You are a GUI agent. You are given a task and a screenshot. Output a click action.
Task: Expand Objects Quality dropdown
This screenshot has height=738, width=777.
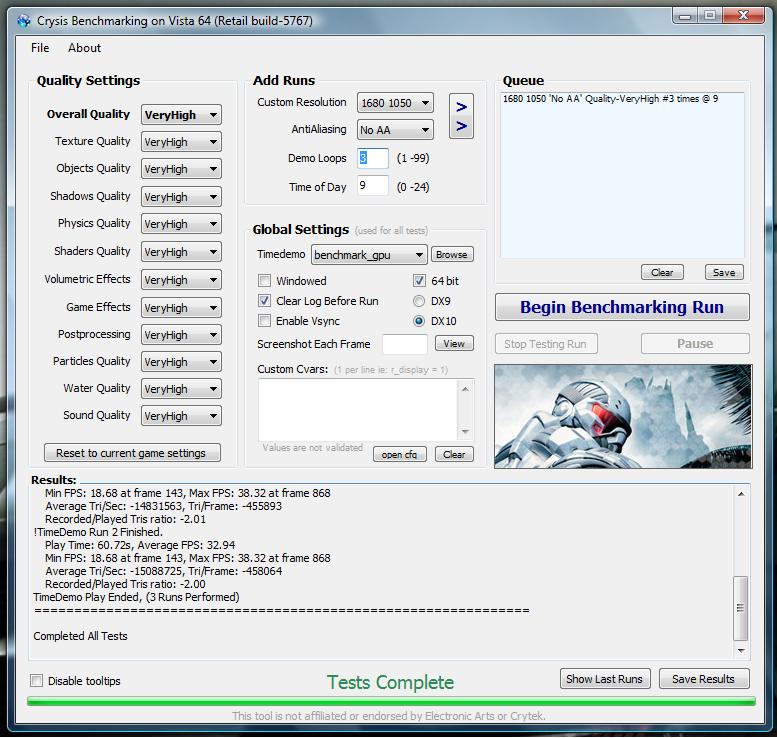(x=181, y=169)
